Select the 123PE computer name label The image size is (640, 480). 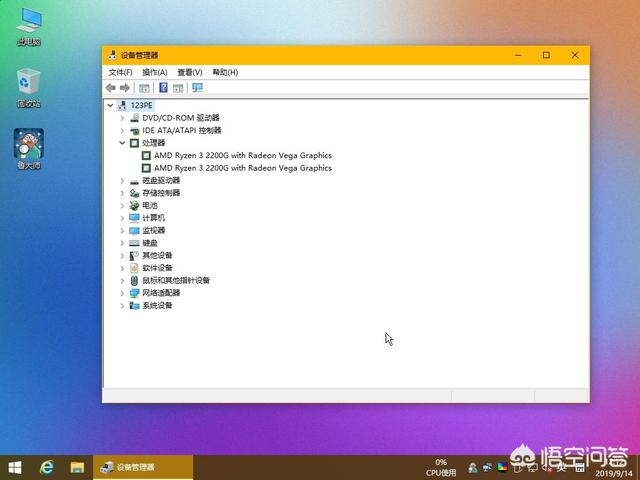coord(141,105)
